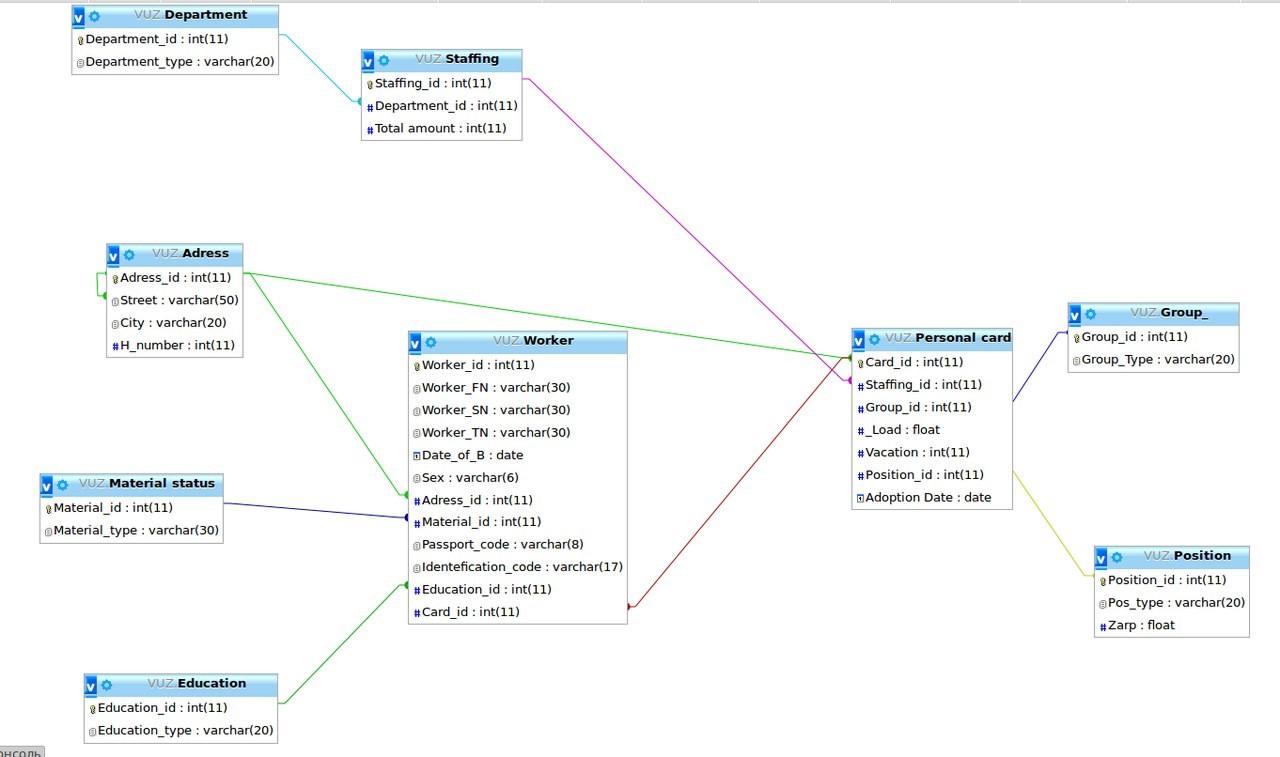Screen dimensions: 1280x757
Task: Select the VUZ.Staffing table title
Action: (x=457, y=59)
